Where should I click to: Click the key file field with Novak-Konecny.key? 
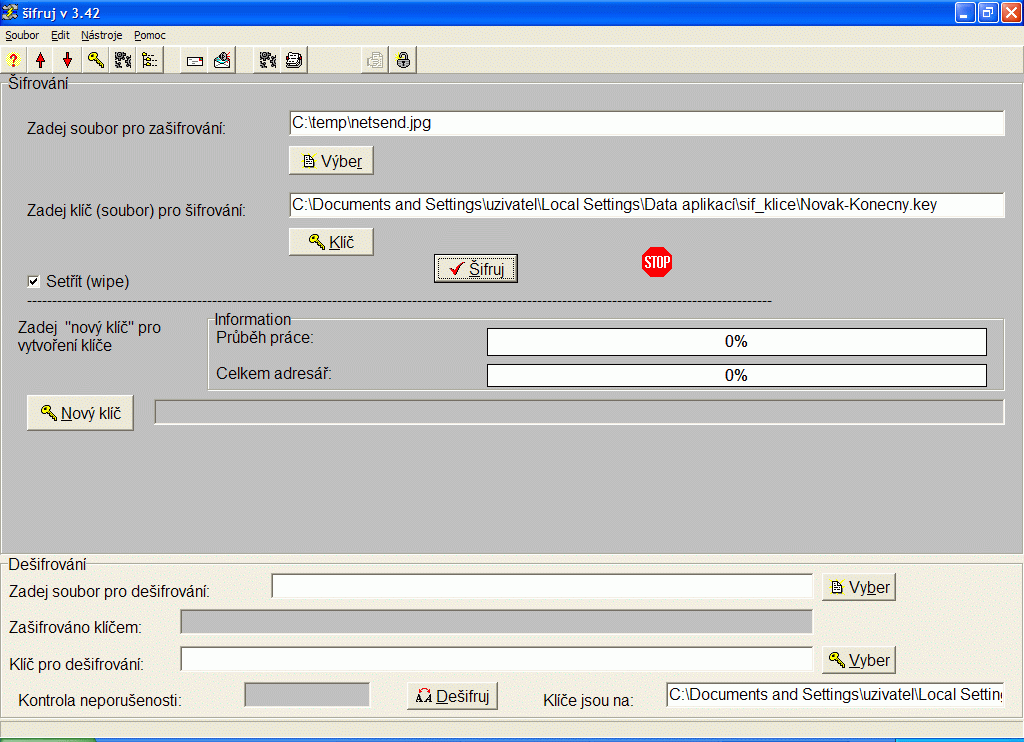(x=647, y=205)
